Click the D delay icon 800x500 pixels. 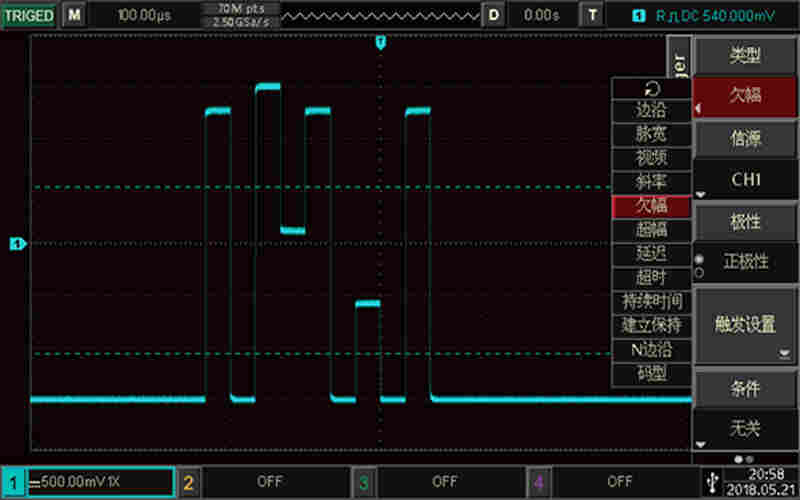[494, 15]
